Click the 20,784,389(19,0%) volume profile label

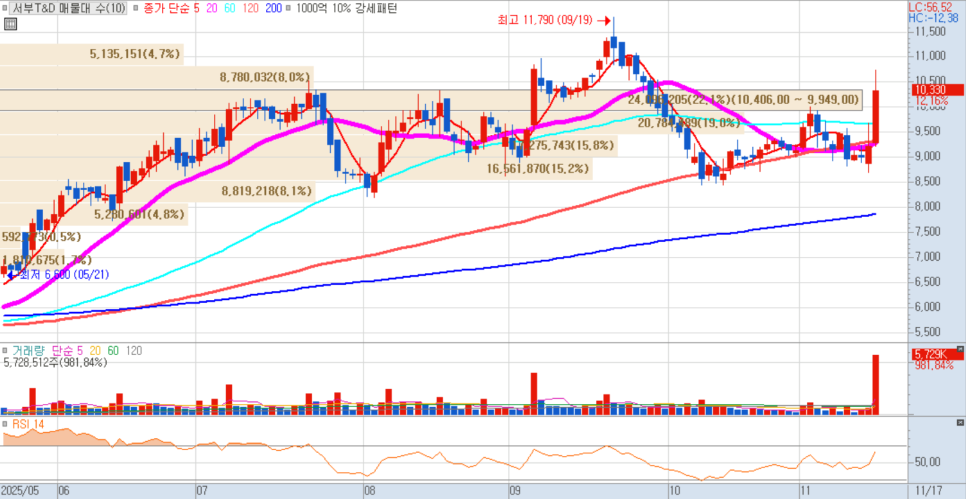coord(688,123)
